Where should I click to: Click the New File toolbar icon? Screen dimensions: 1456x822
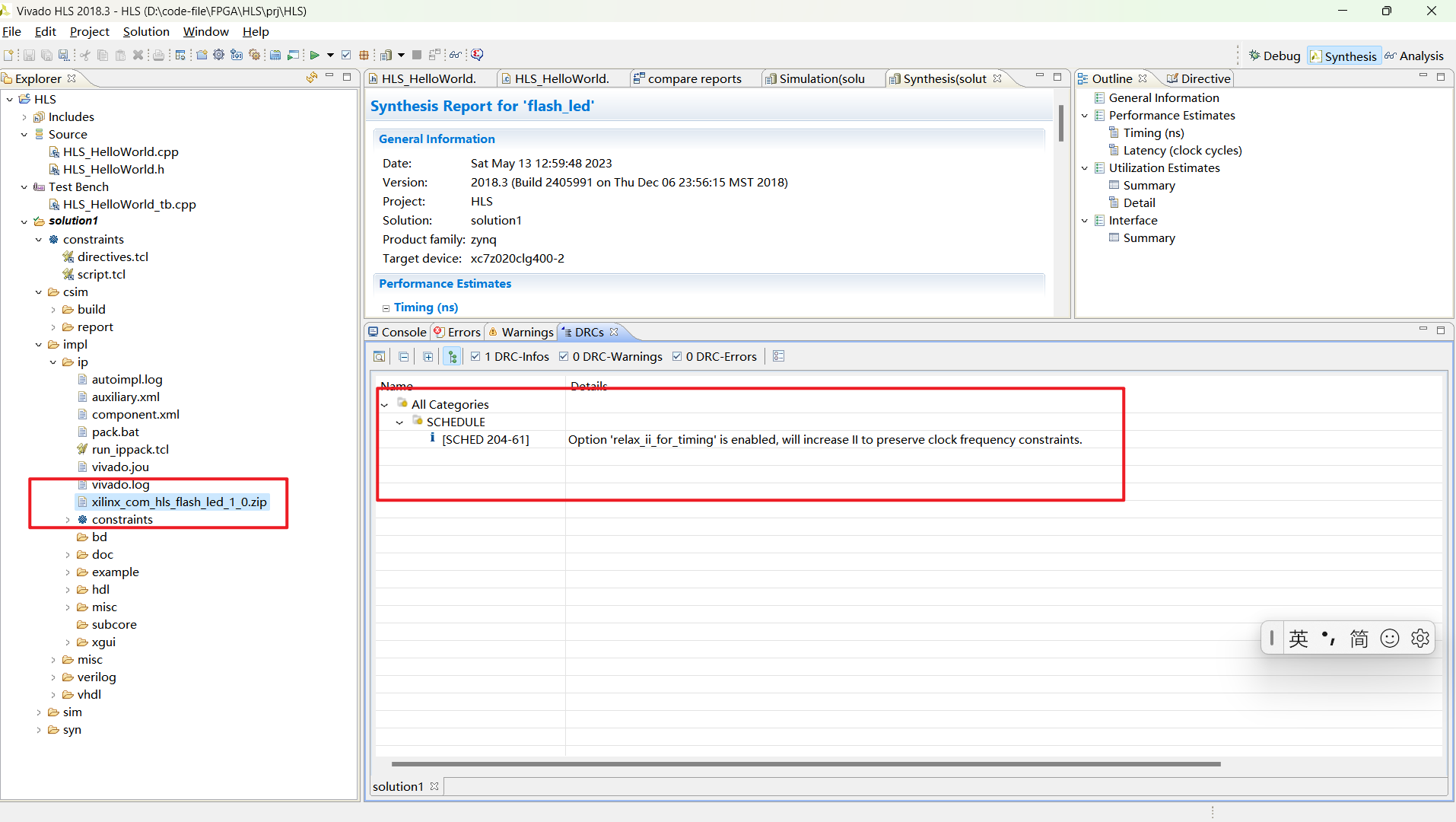point(8,55)
